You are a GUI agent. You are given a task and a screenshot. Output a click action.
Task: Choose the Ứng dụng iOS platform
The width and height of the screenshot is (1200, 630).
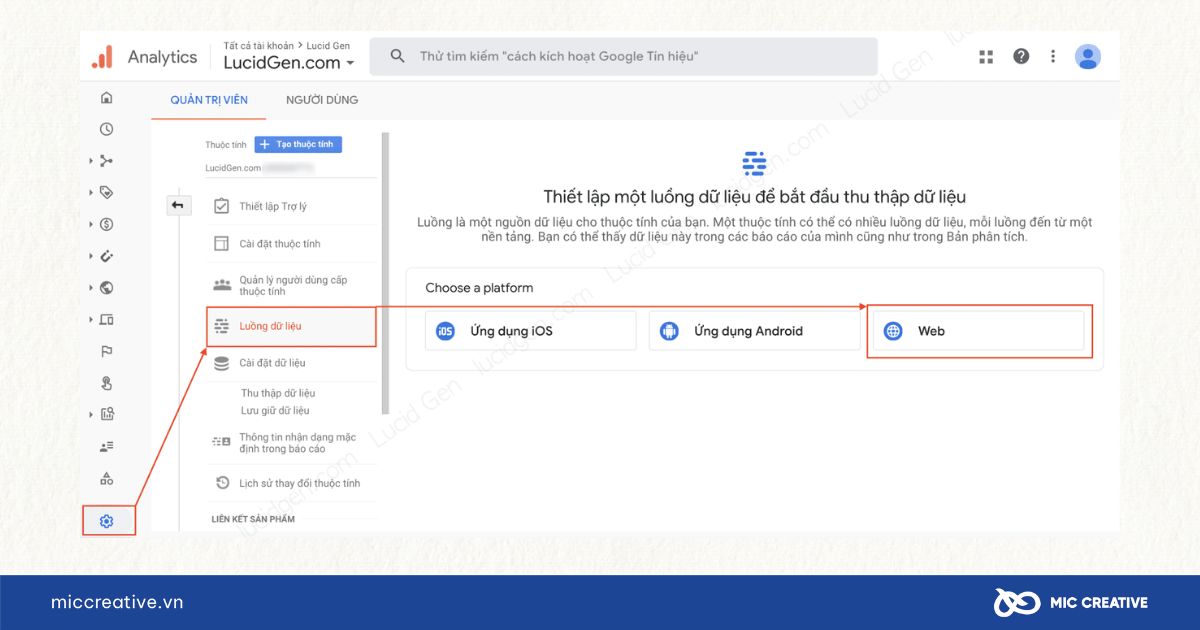(531, 331)
